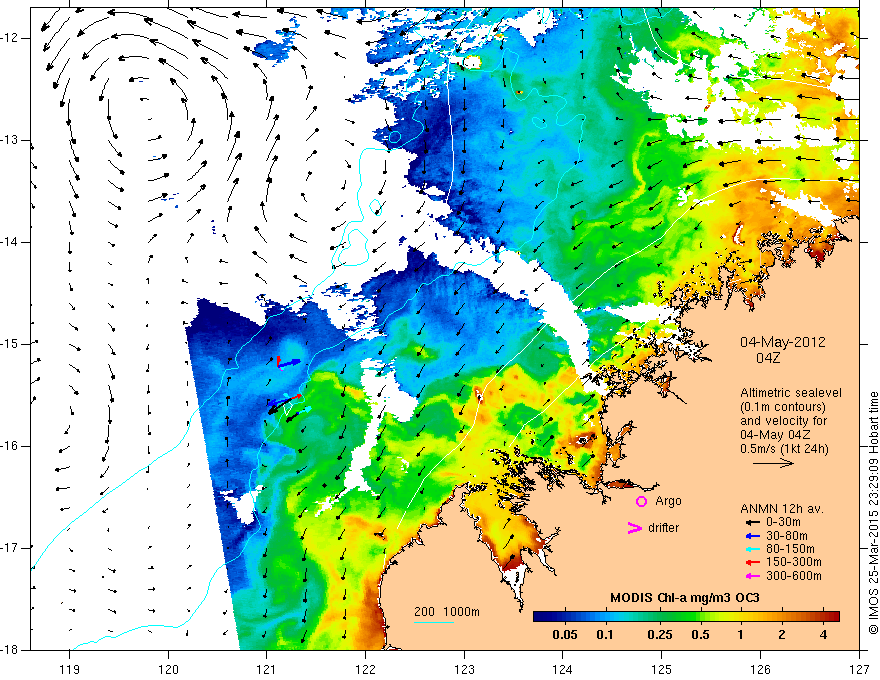Click the 0.25 colorbar tick label

click(659, 635)
